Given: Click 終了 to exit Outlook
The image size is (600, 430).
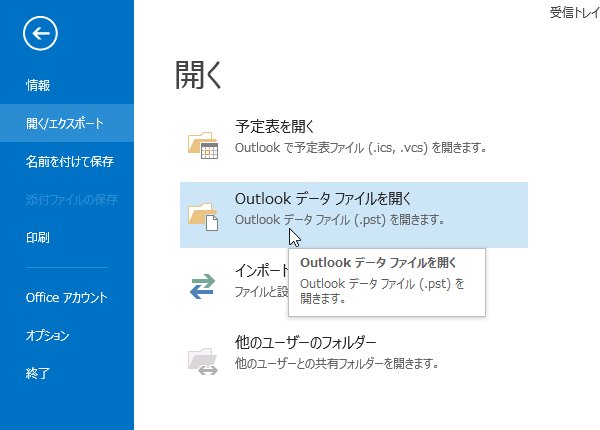Looking at the screenshot, I should [x=38, y=373].
